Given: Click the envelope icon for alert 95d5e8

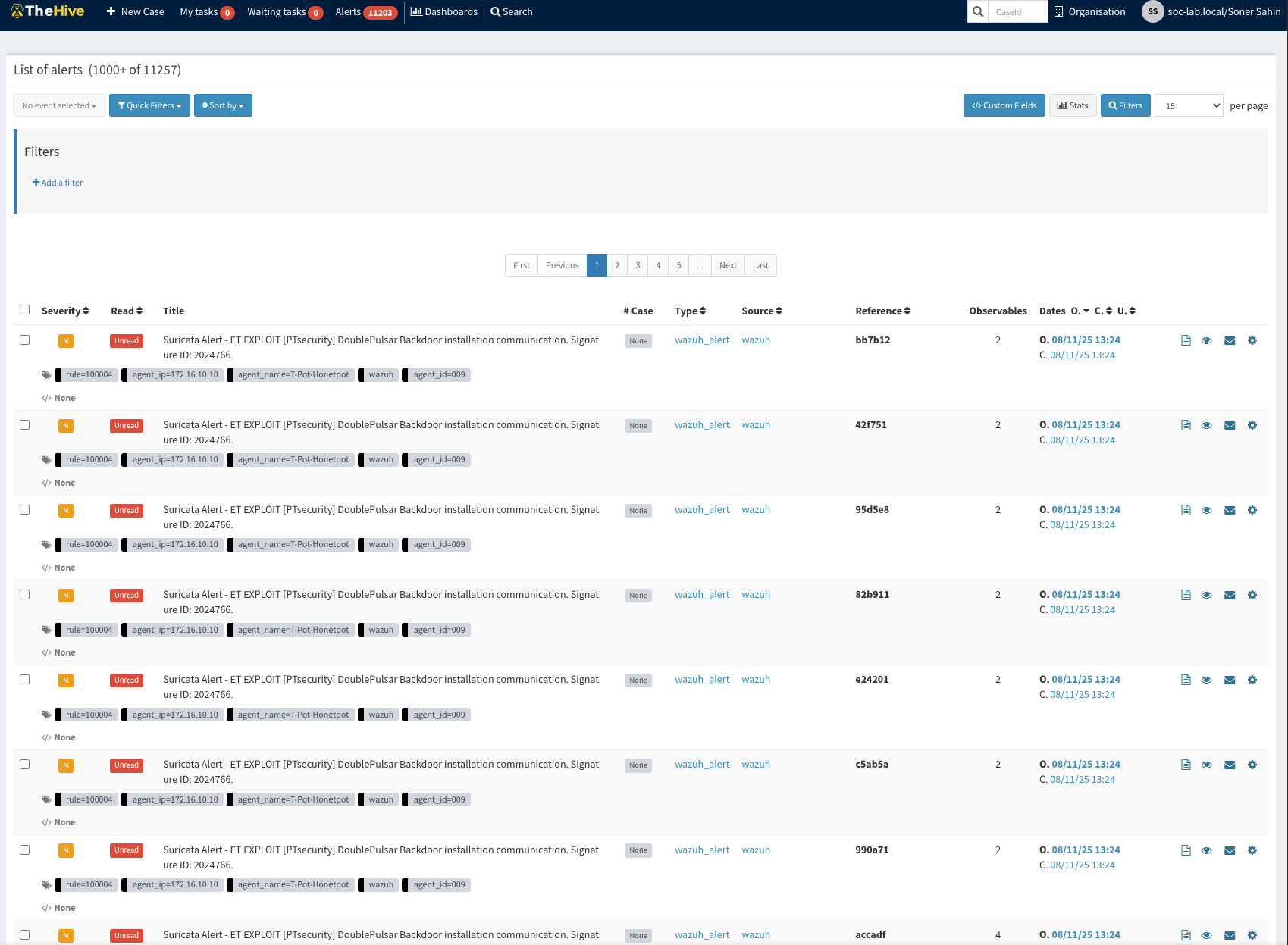Looking at the screenshot, I should click(1230, 510).
